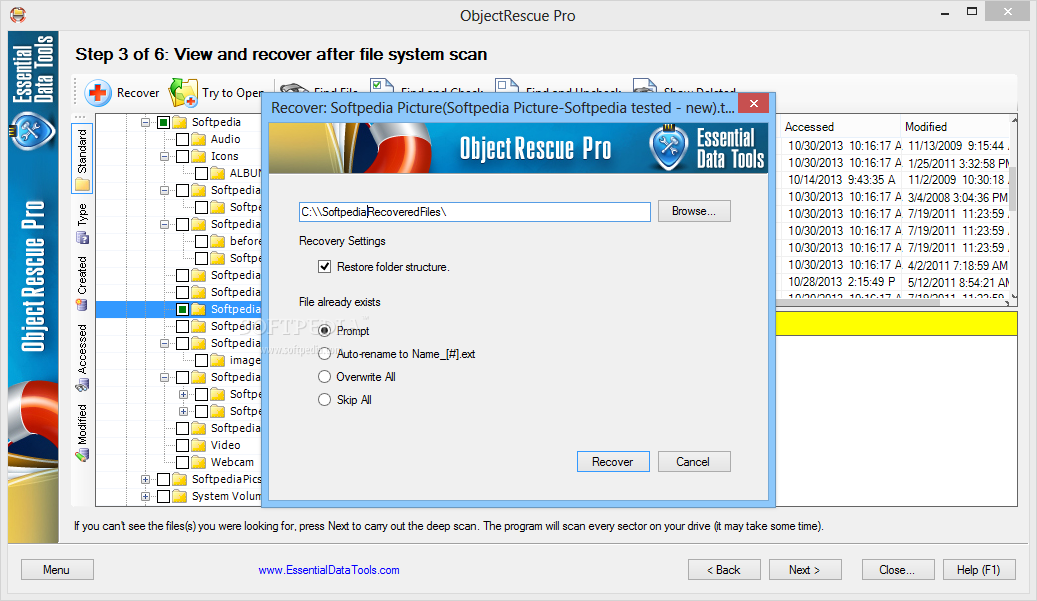
Task: Switch to the Modified view tab
Action: pos(82,432)
